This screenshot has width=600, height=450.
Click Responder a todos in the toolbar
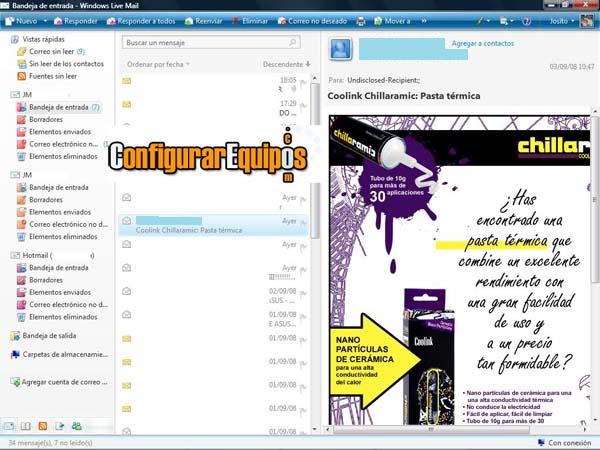click(x=141, y=21)
